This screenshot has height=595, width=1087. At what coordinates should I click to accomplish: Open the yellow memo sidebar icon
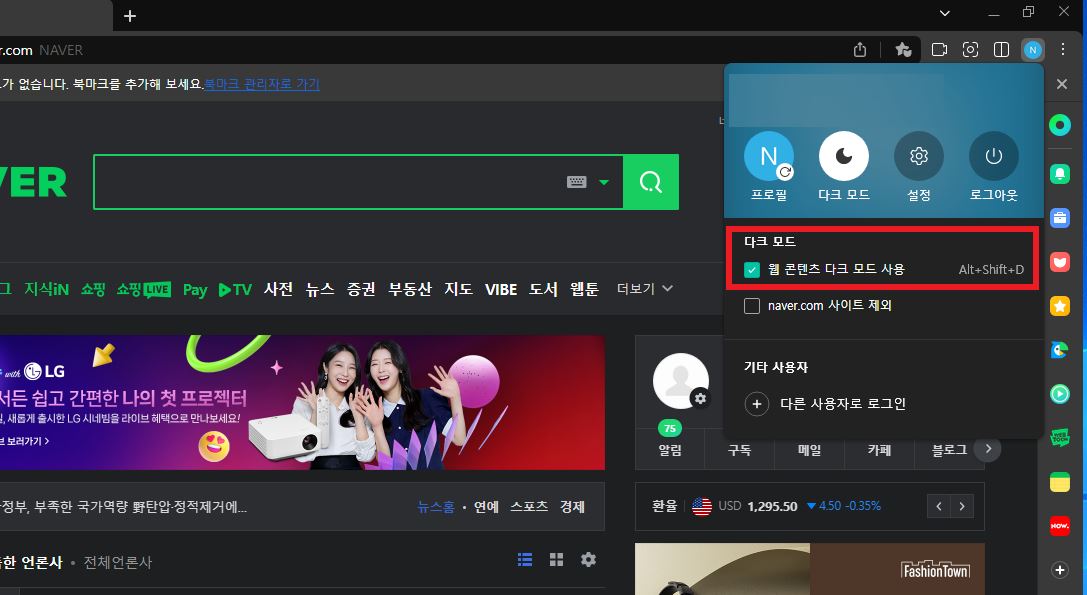pos(1059,481)
